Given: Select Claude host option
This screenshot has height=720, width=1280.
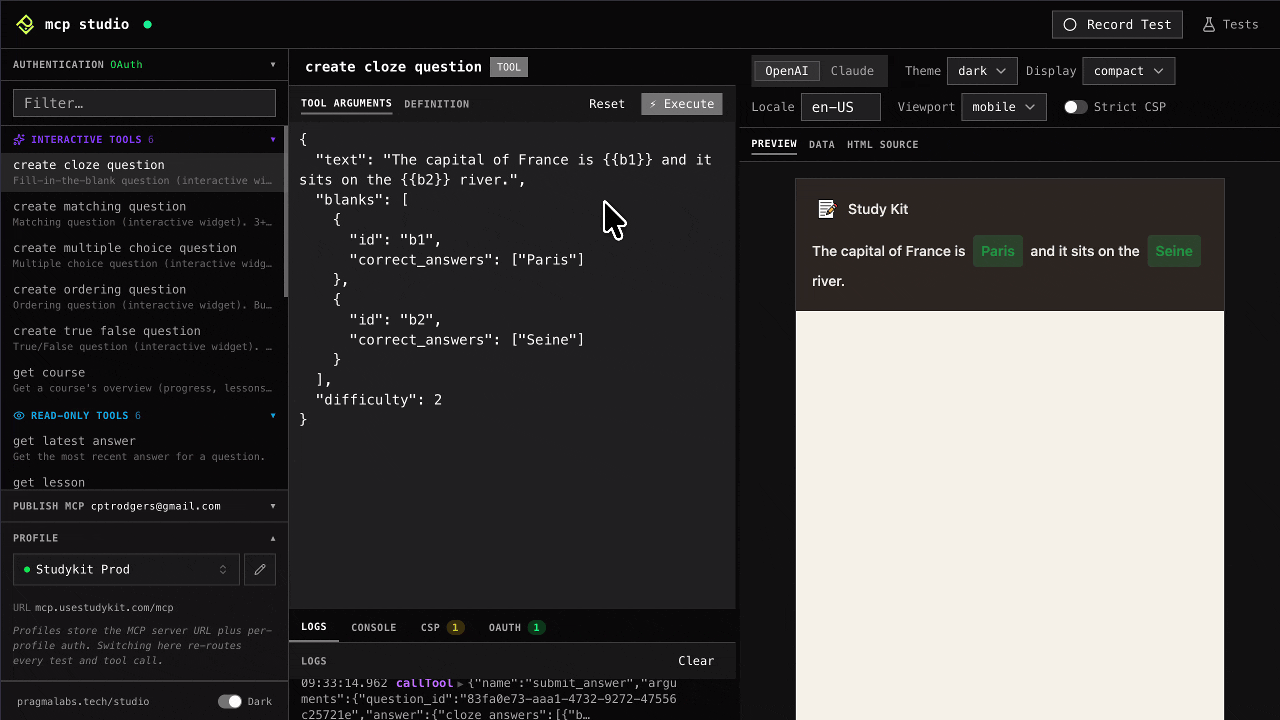Looking at the screenshot, I should click(852, 71).
